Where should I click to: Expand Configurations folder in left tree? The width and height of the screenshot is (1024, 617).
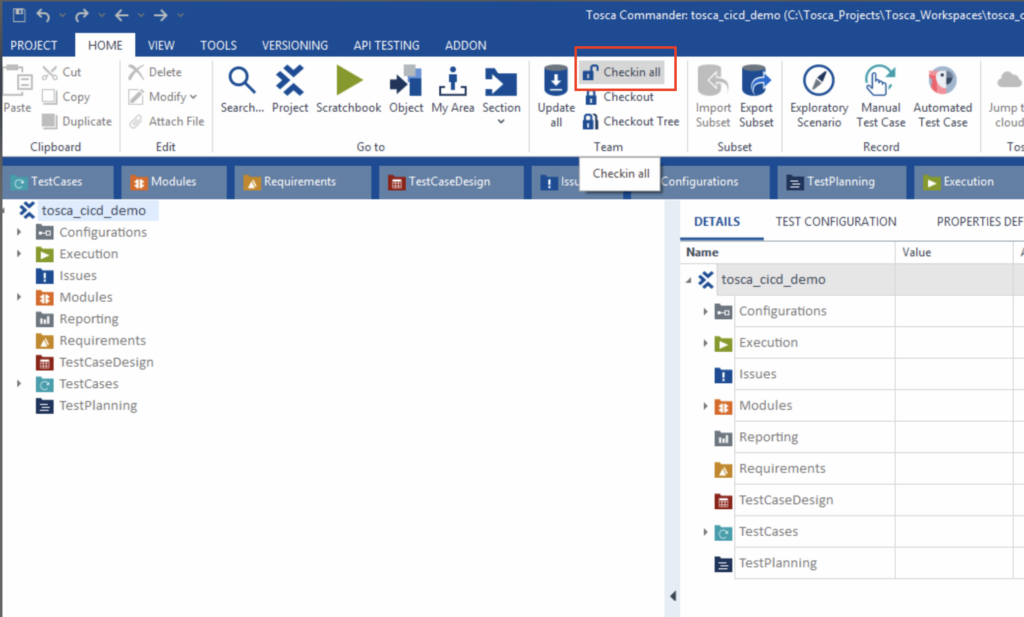(x=19, y=232)
